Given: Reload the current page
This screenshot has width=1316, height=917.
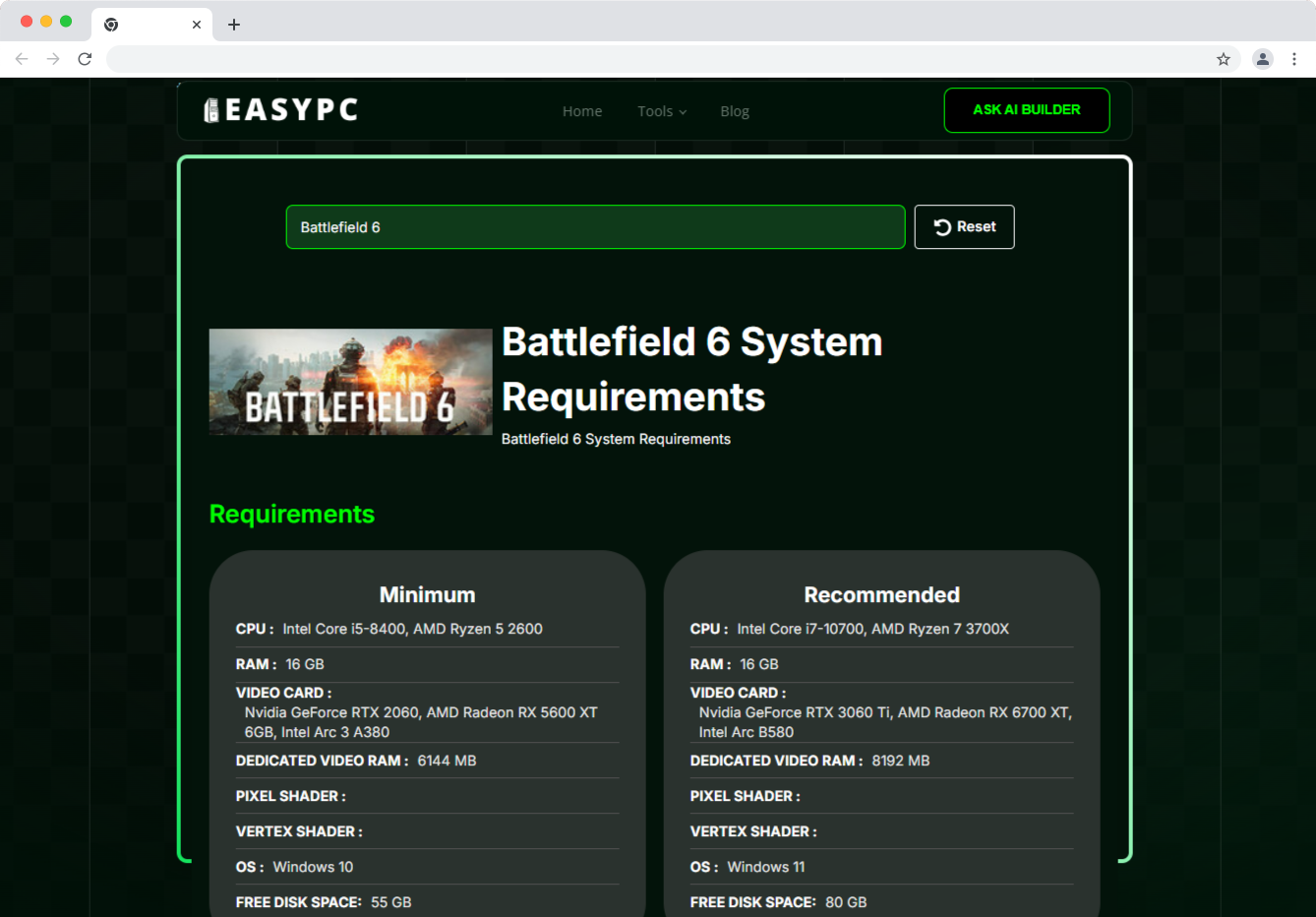Looking at the screenshot, I should tap(85, 59).
